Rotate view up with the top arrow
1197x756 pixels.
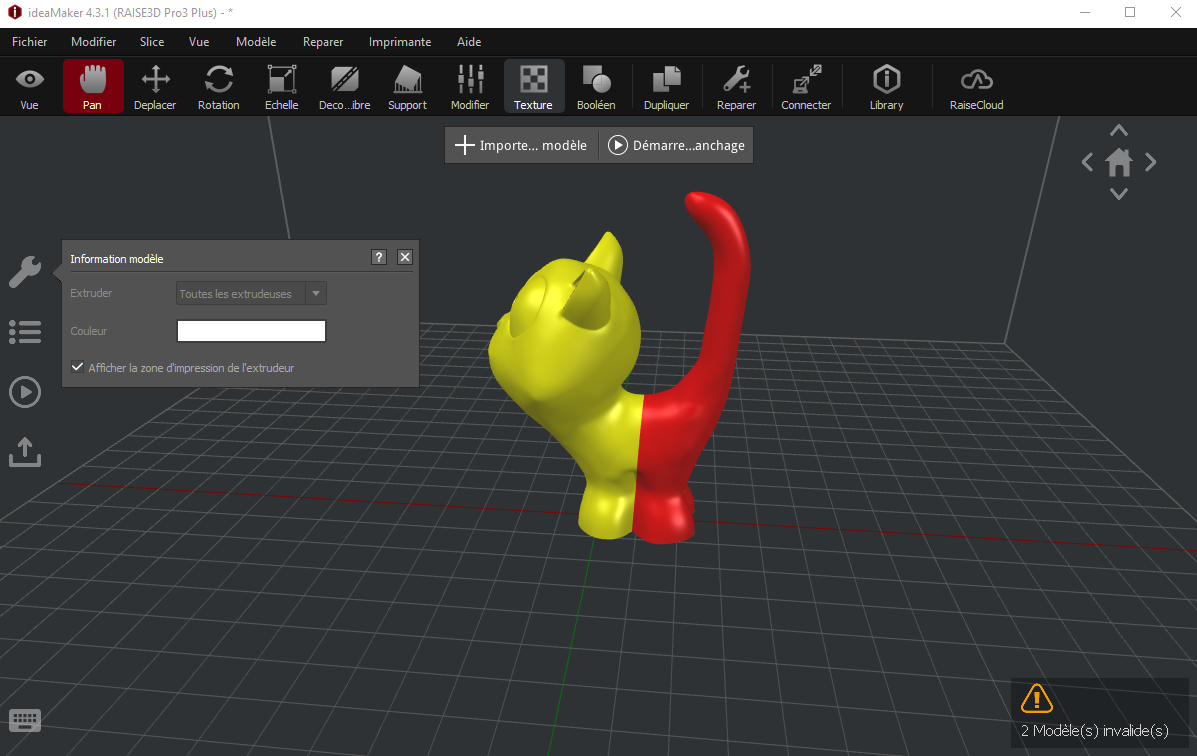(1119, 130)
